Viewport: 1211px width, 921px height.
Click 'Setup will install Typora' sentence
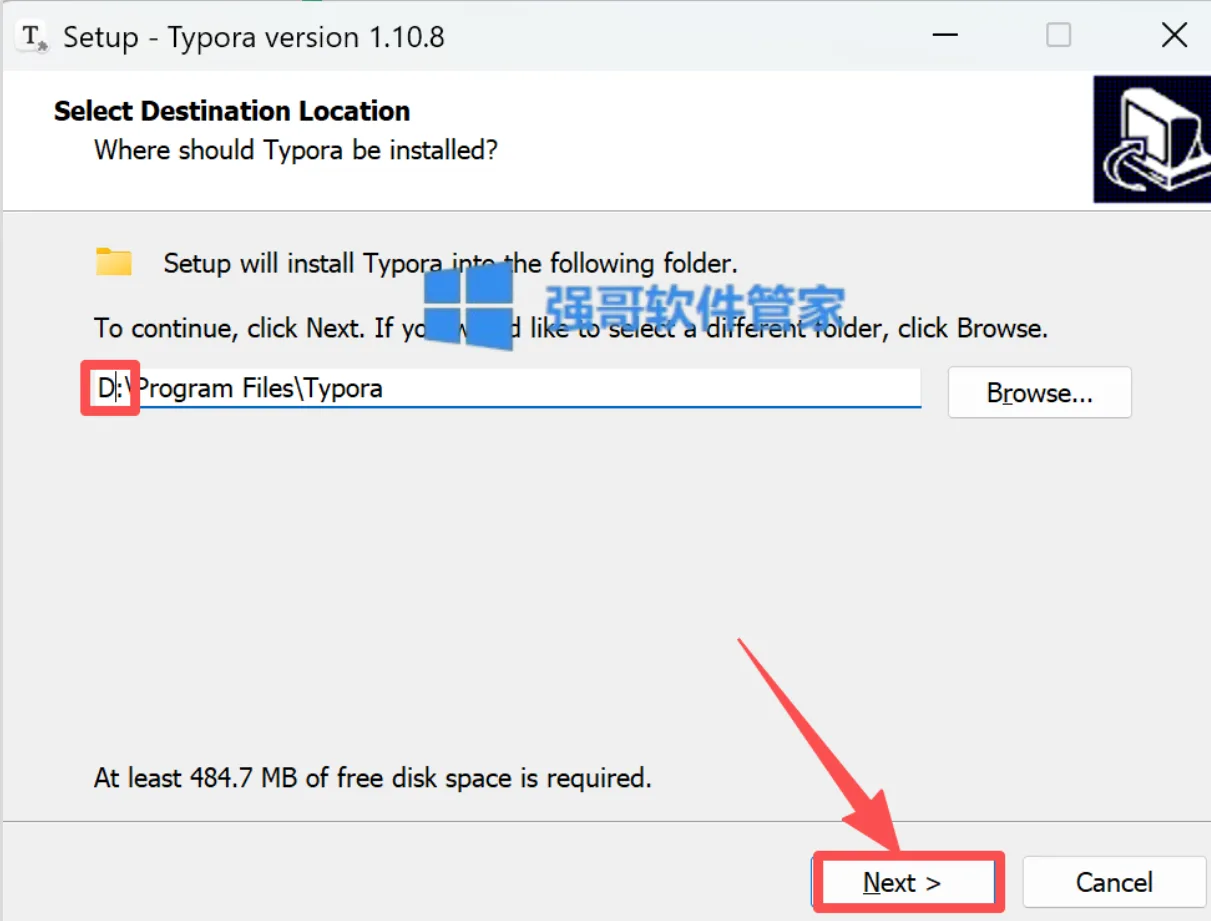pos(451,264)
